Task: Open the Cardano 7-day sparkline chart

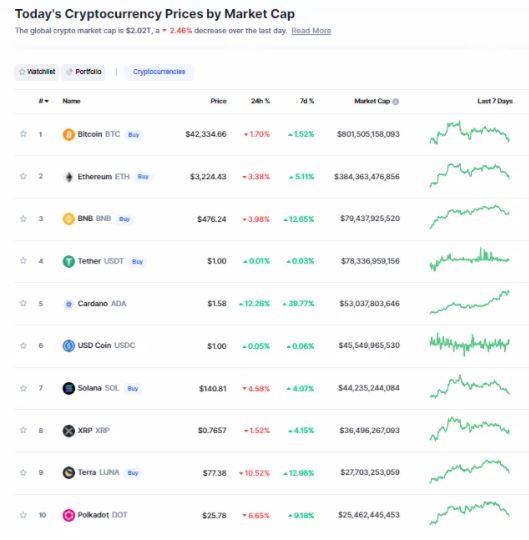Action: 470,302
